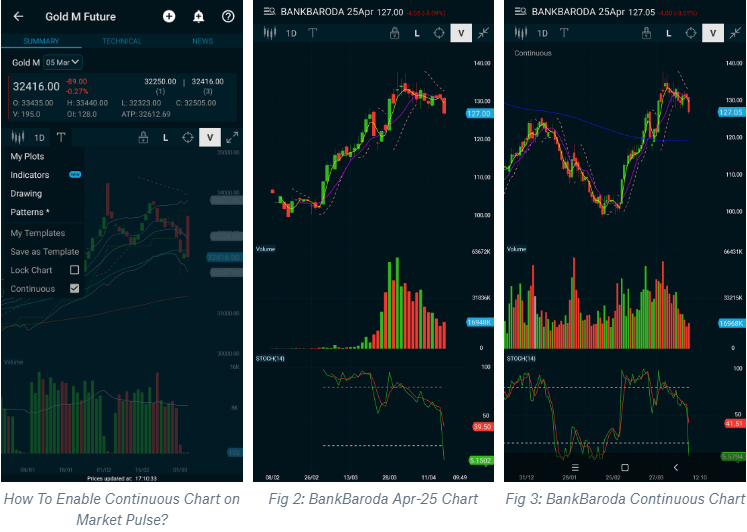Switch to NEWS tab
Viewport: 747px width, 532px height.
point(202,41)
